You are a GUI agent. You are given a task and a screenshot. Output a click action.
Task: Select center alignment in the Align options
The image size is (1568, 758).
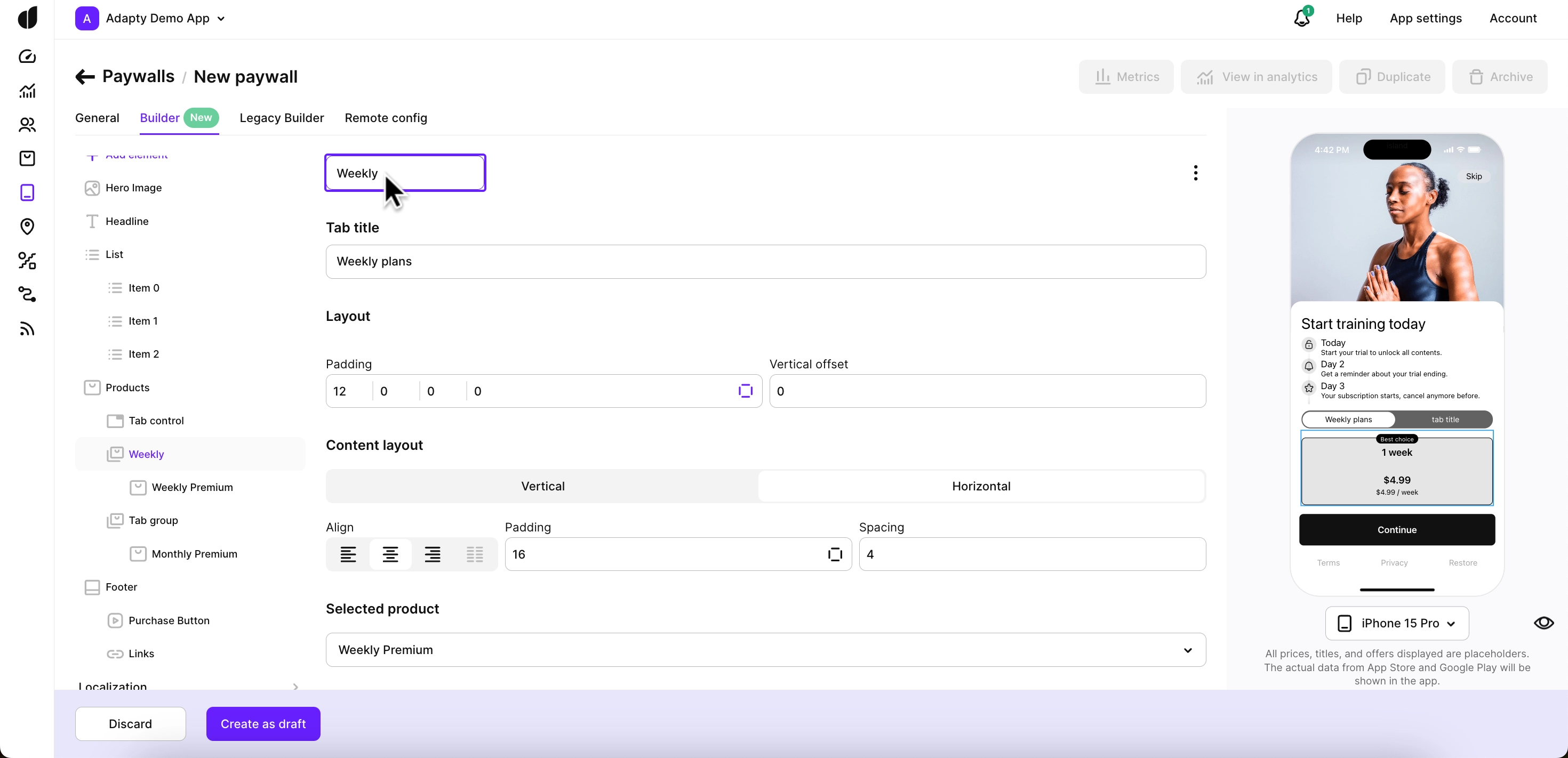390,554
